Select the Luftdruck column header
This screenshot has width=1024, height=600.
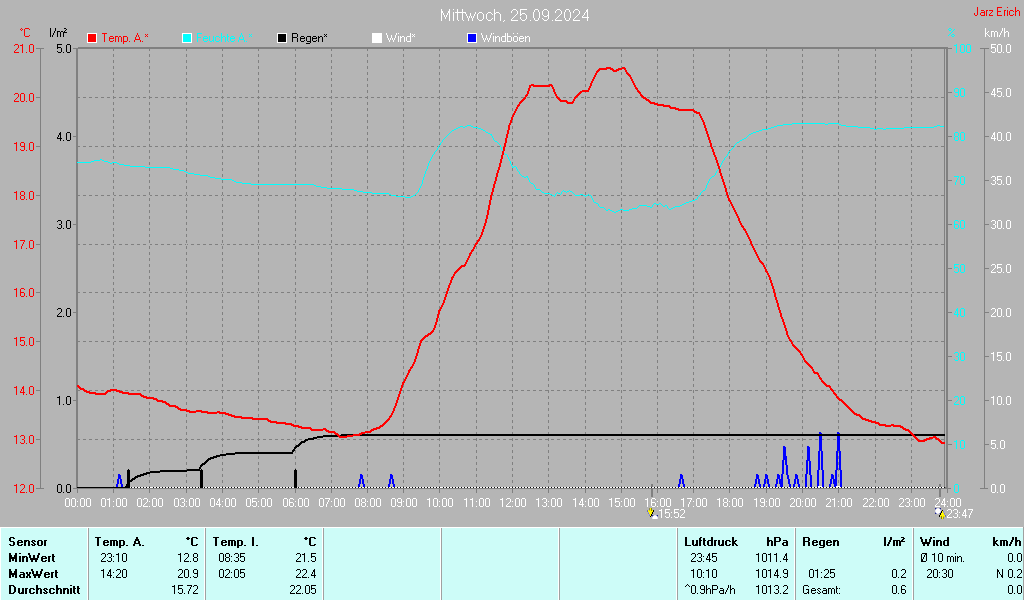[x=711, y=541]
